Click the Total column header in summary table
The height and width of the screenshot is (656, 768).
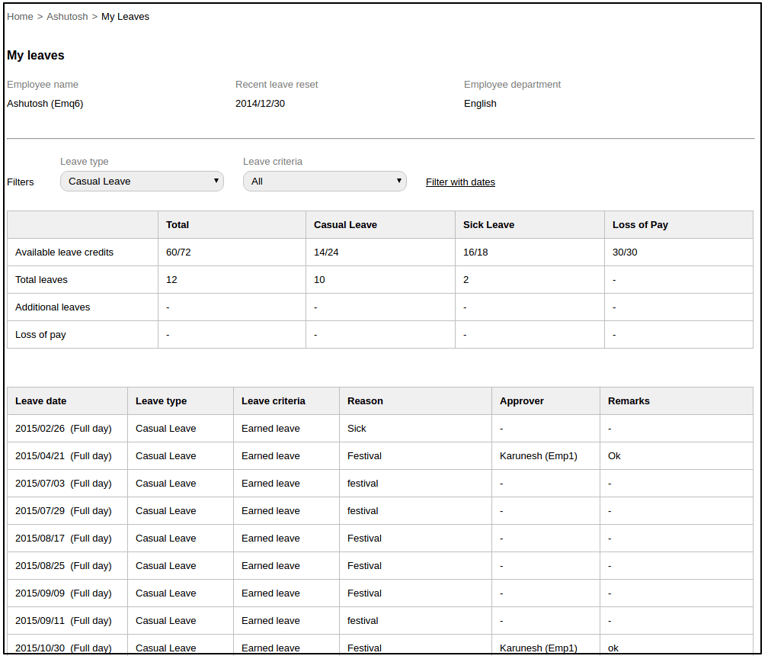(x=178, y=225)
